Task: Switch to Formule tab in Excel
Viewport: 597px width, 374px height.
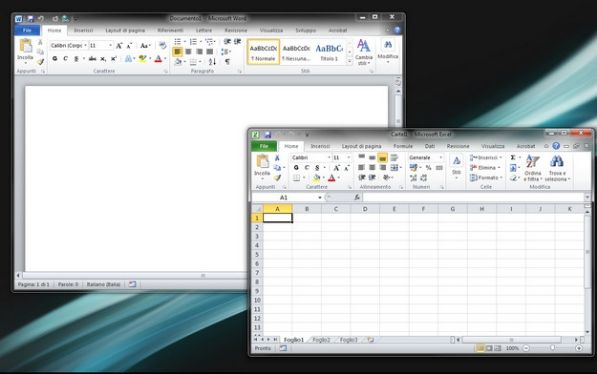Action: point(403,146)
